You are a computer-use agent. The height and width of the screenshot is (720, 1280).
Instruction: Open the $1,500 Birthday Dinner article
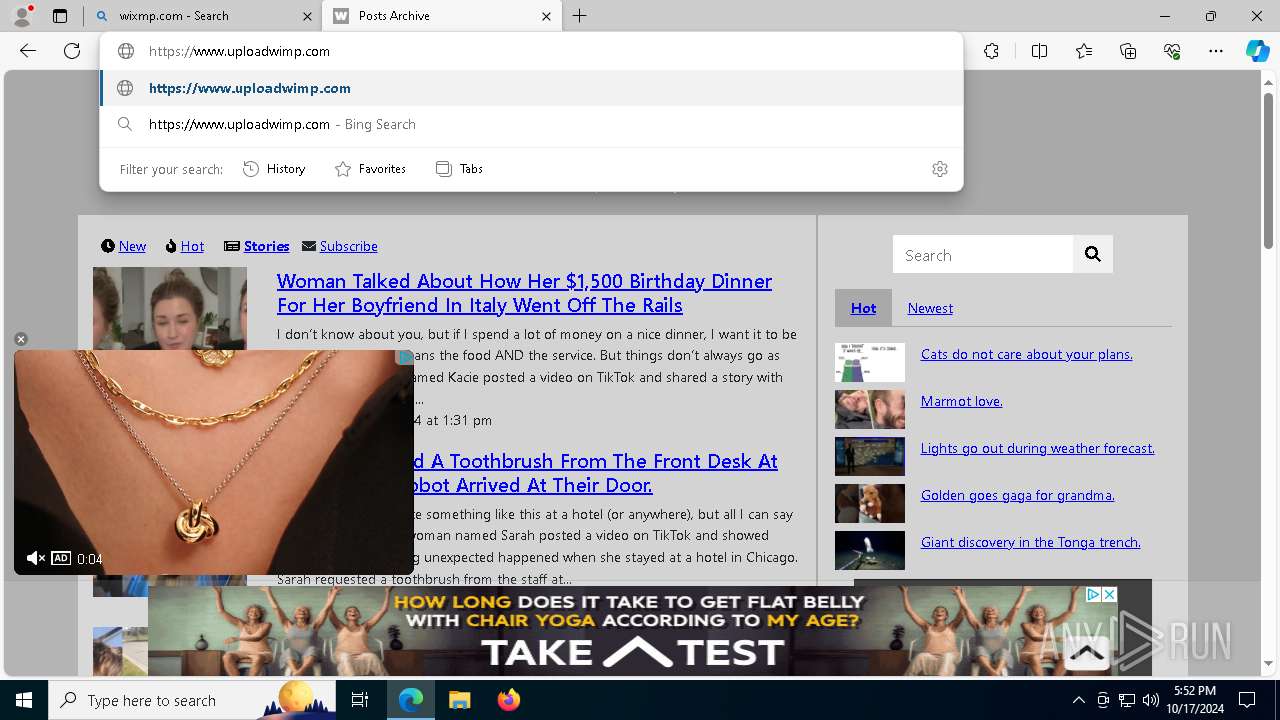524,293
